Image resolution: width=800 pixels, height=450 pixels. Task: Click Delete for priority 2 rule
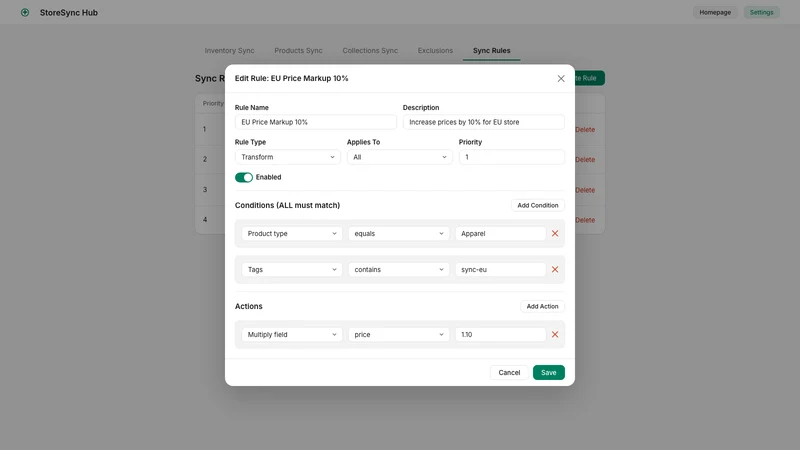click(x=585, y=160)
